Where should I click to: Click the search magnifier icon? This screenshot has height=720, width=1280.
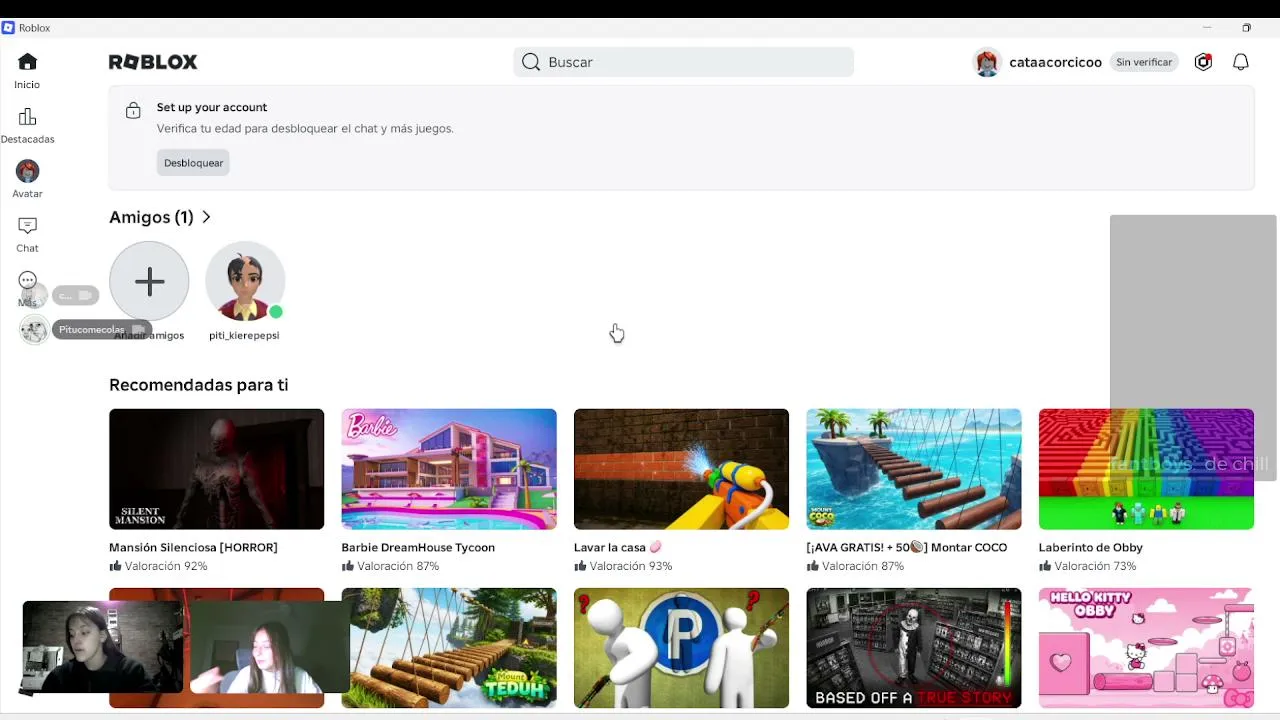(x=531, y=62)
